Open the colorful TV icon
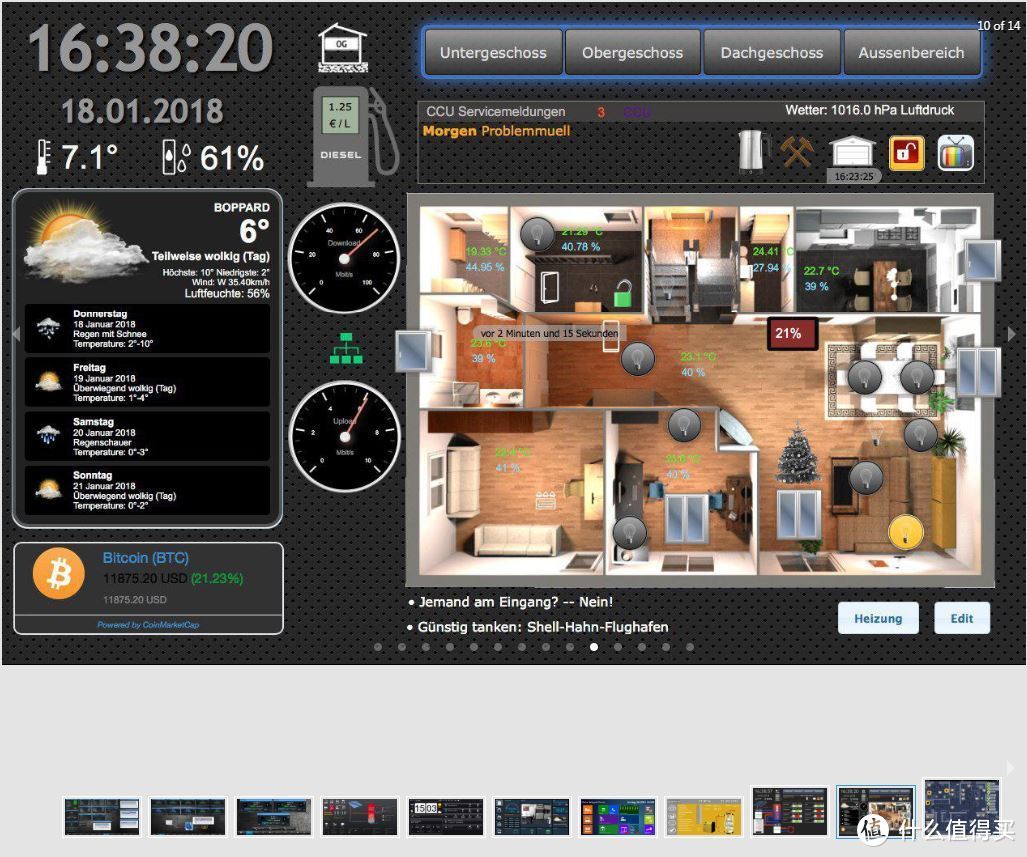The height and width of the screenshot is (857, 1027). click(x=955, y=153)
